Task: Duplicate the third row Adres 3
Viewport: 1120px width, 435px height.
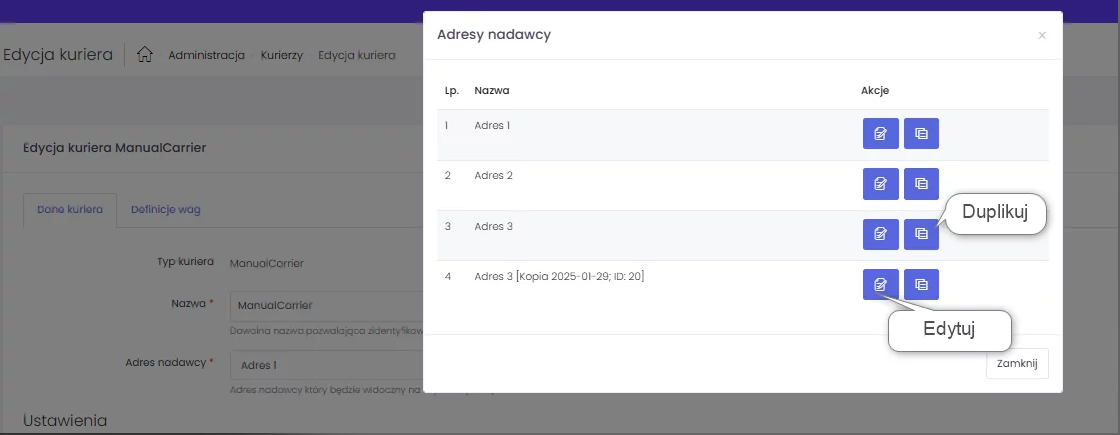Action: click(x=921, y=234)
